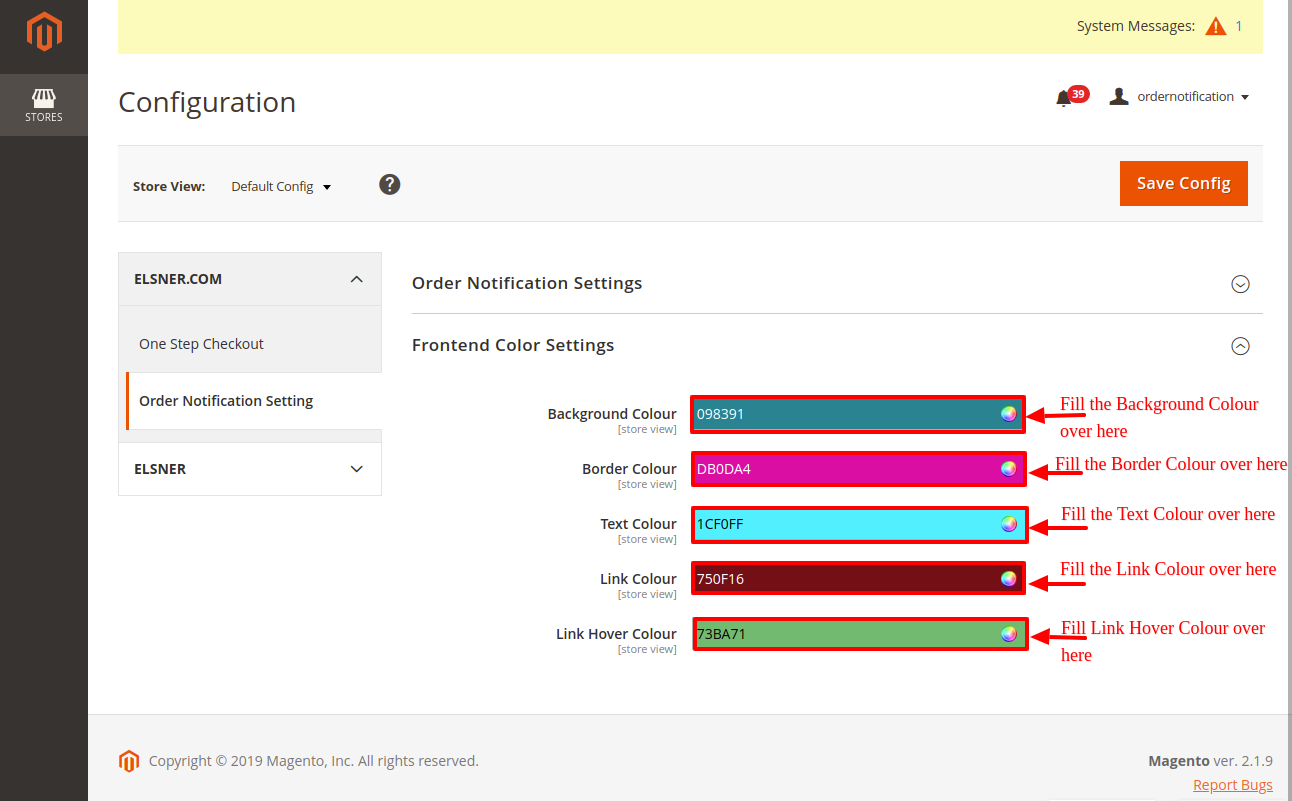This screenshot has height=801, width=1292.
Task: Open color picker for Border Colour
Action: pos(1008,469)
